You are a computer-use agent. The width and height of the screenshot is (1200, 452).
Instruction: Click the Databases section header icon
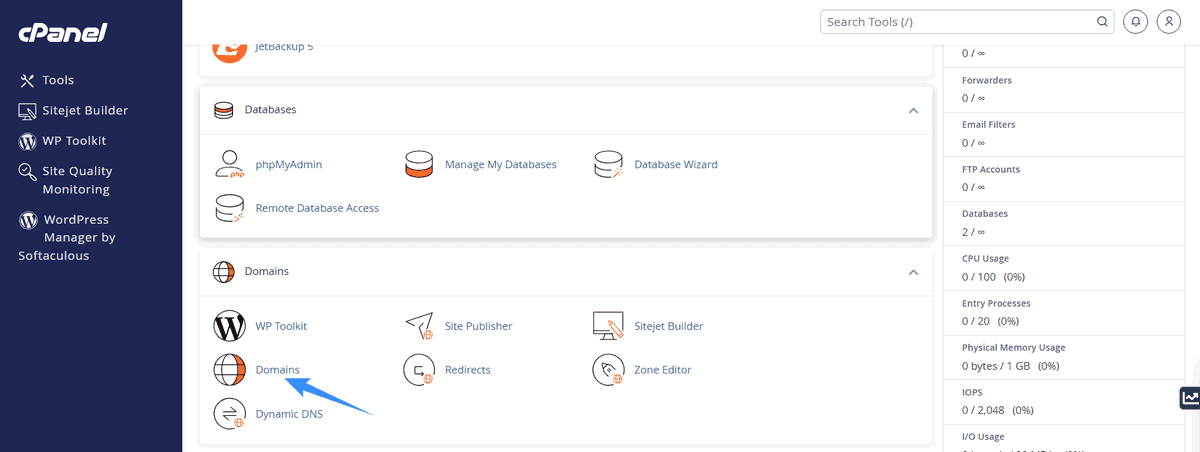224,110
